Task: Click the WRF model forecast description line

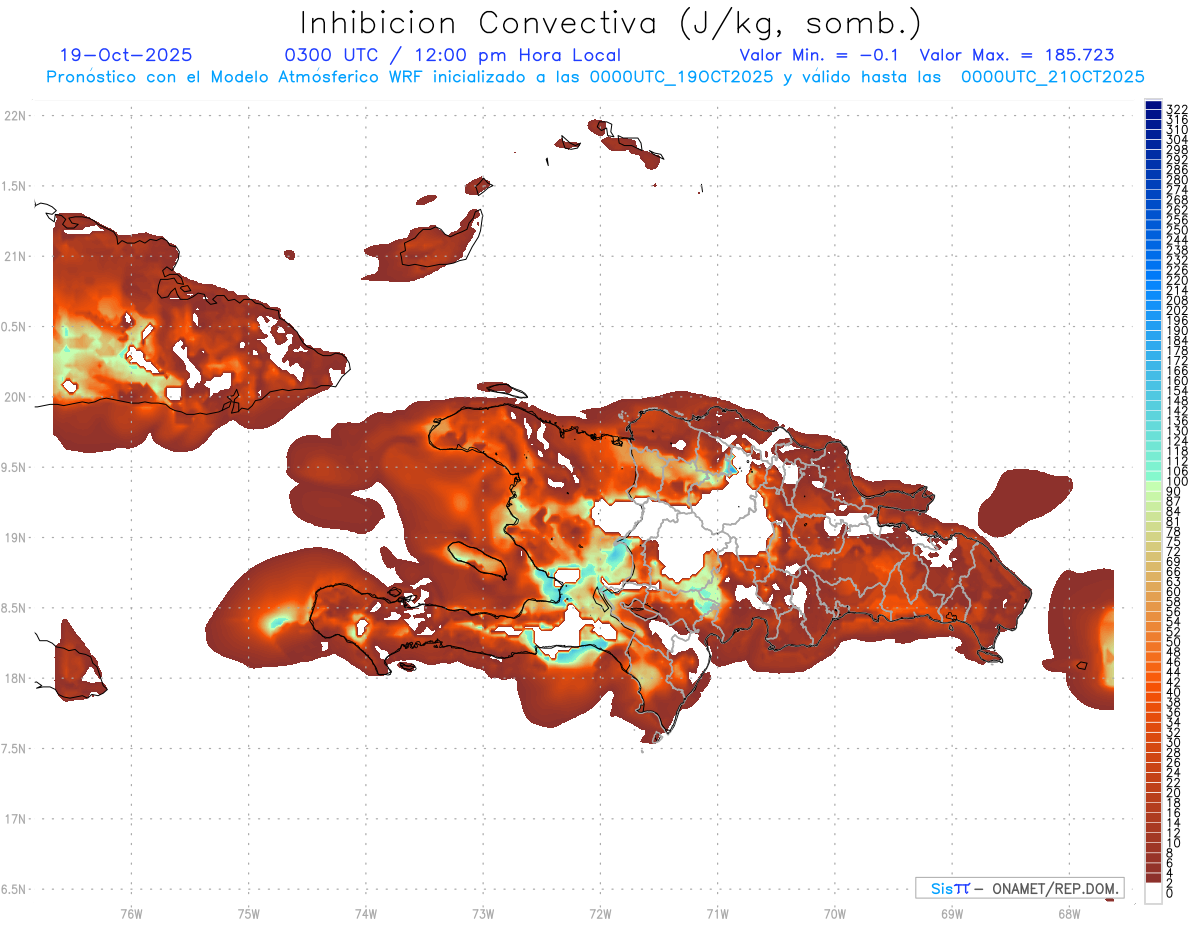Action: point(595,77)
